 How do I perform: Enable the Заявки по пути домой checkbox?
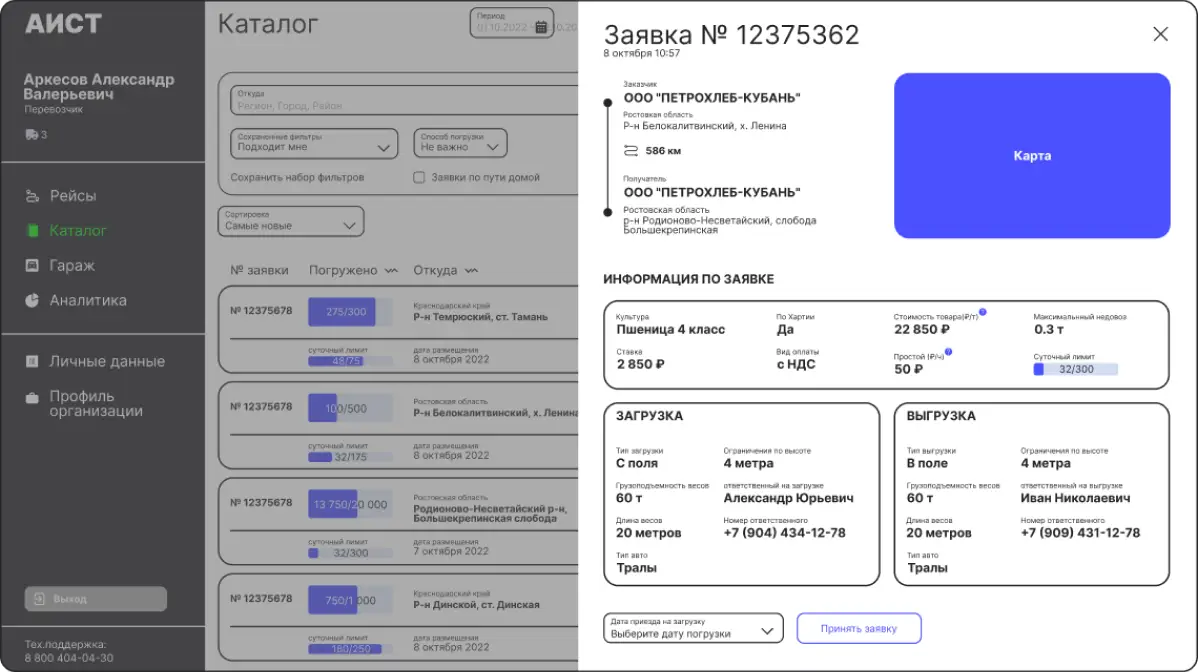pos(420,177)
